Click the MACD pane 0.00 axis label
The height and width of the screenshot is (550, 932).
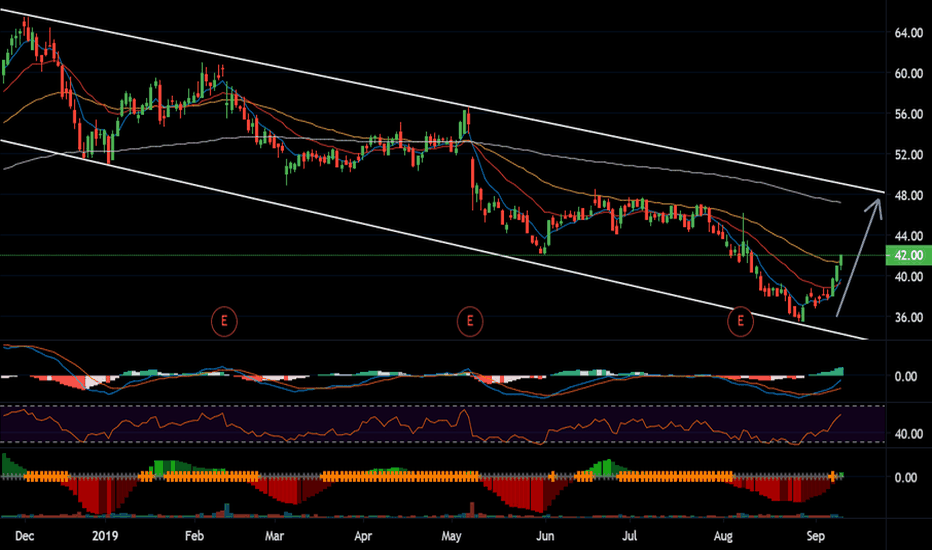906,376
